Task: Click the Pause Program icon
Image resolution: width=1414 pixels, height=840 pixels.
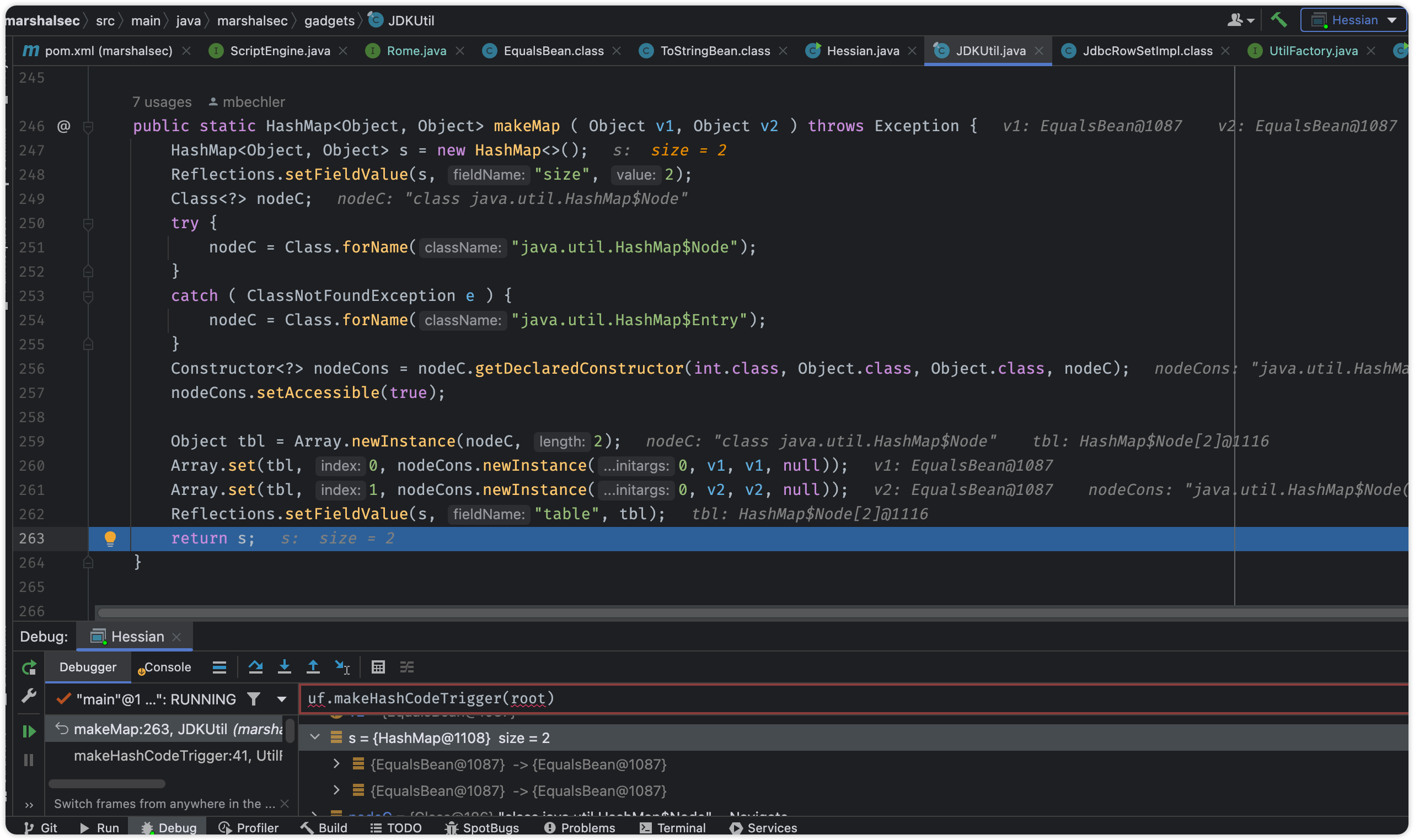Action: pyautogui.click(x=29, y=760)
